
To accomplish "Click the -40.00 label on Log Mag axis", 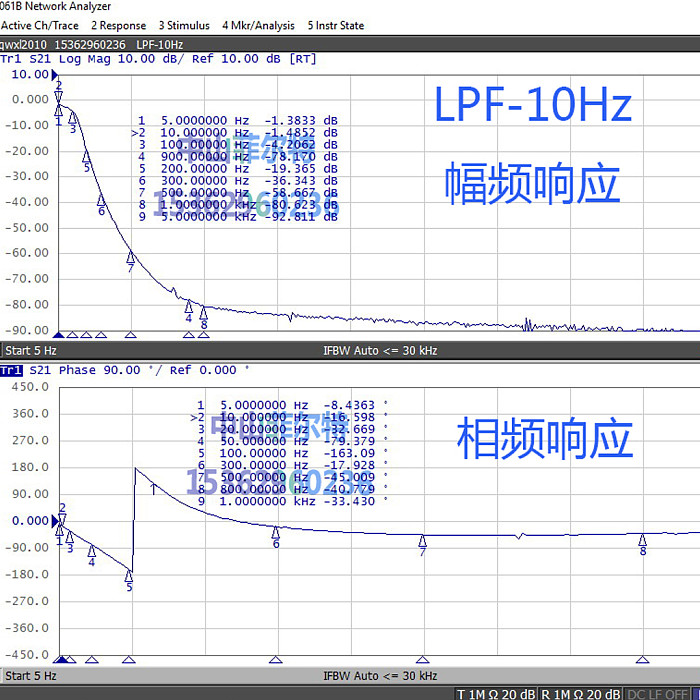I will 27,202.
